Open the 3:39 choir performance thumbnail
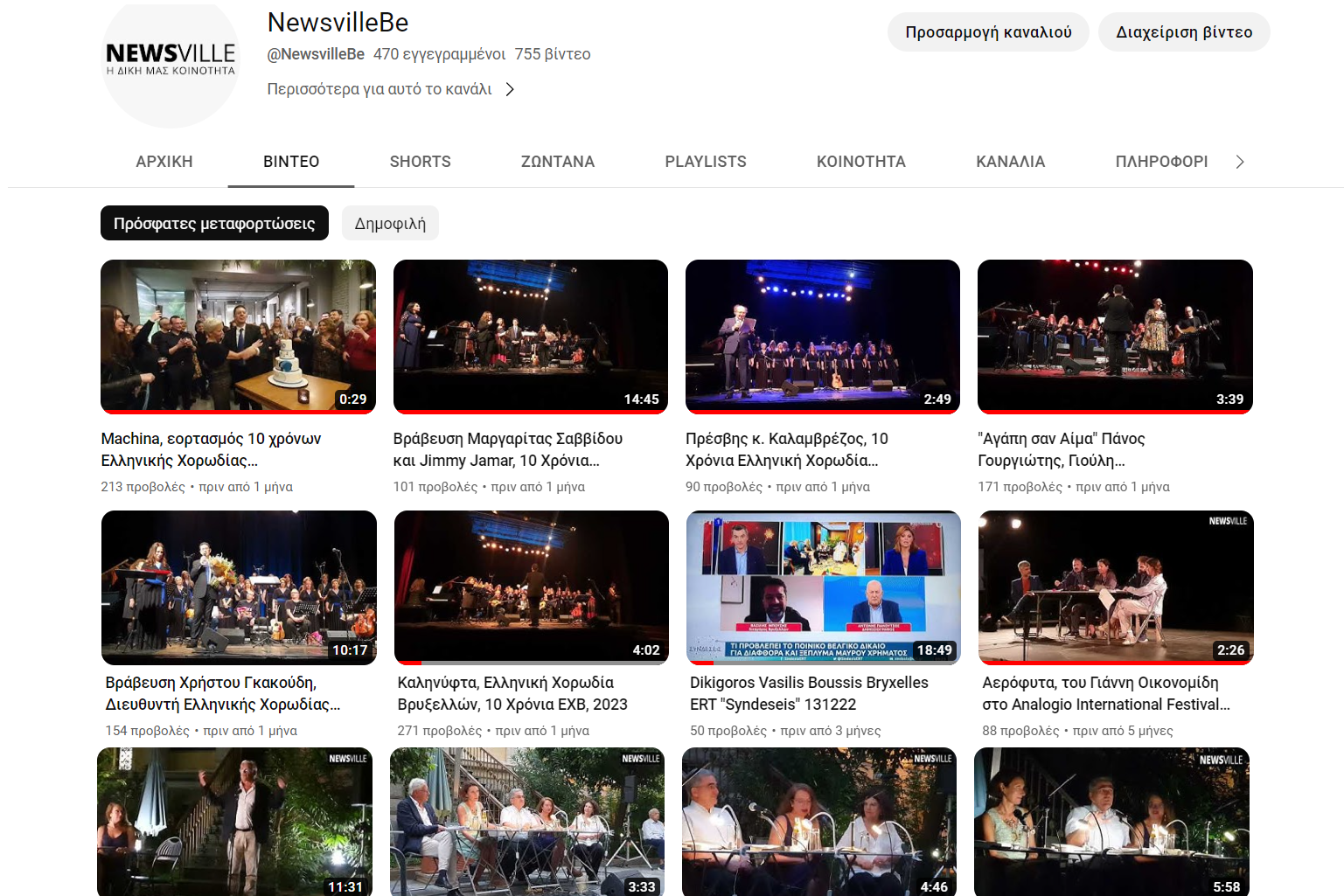 tap(1115, 337)
